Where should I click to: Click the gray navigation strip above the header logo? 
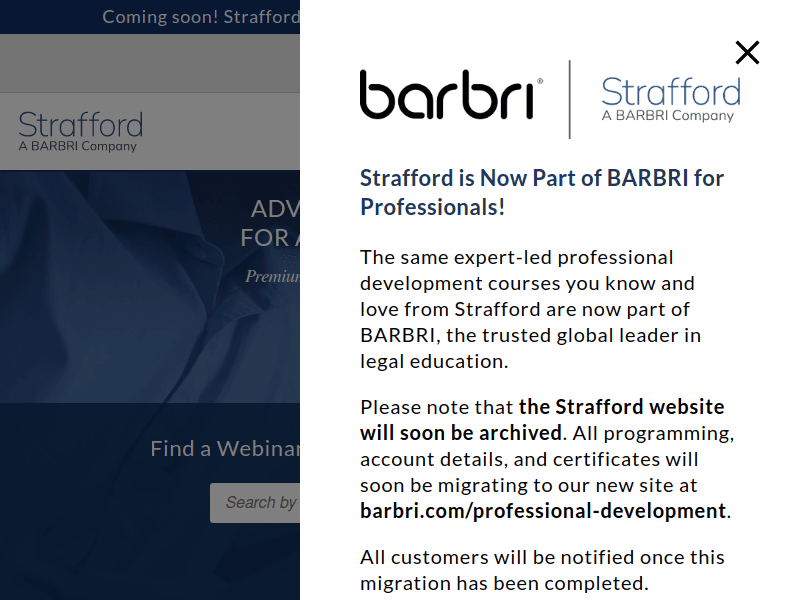150,63
